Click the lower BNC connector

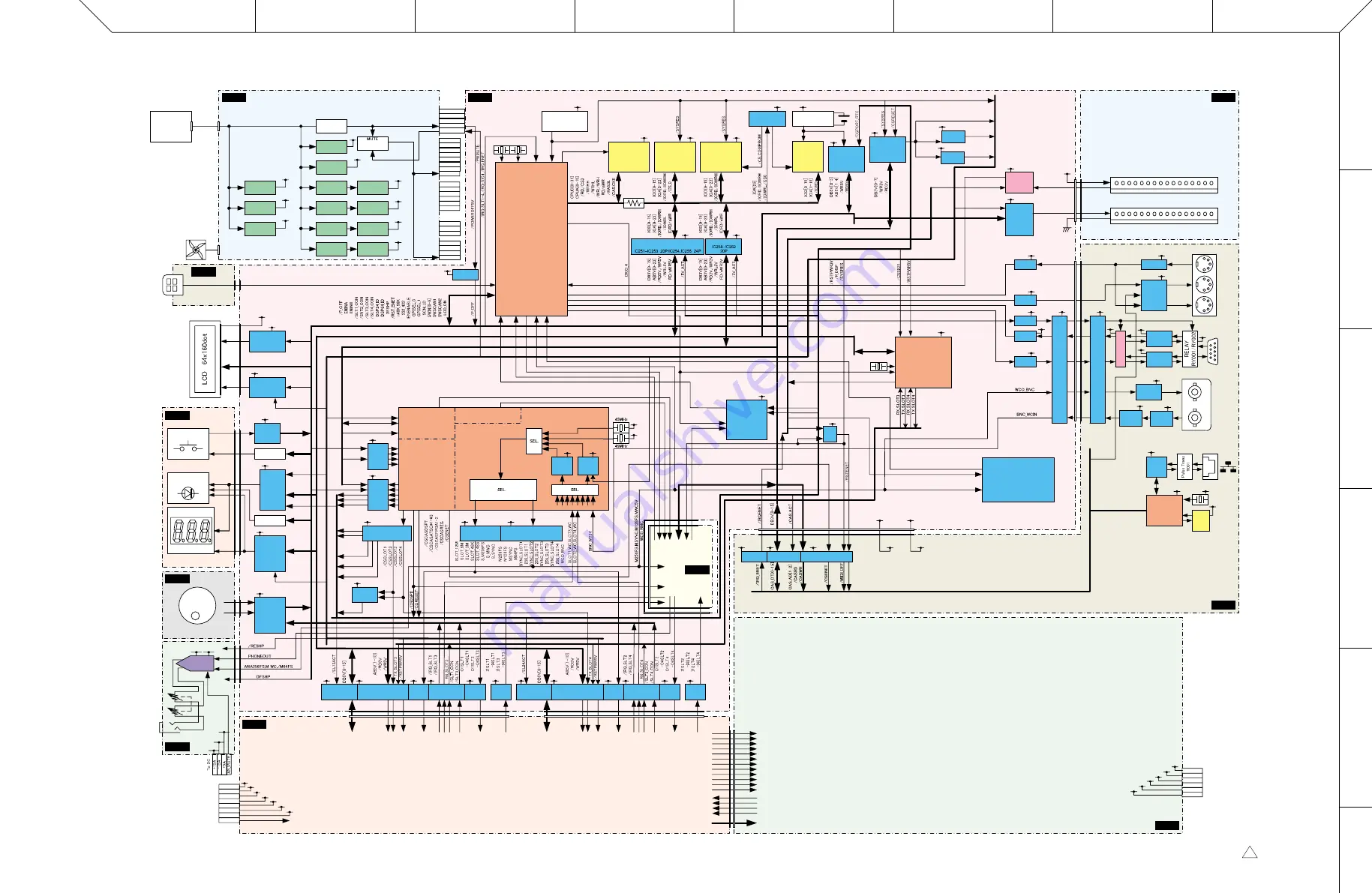click(1196, 417)
